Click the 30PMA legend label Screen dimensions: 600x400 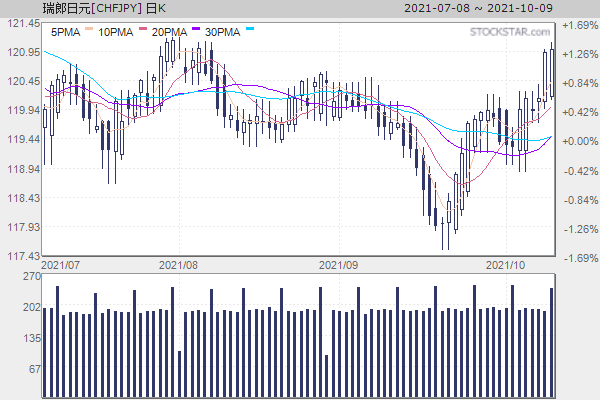click(x=221, y=32)
